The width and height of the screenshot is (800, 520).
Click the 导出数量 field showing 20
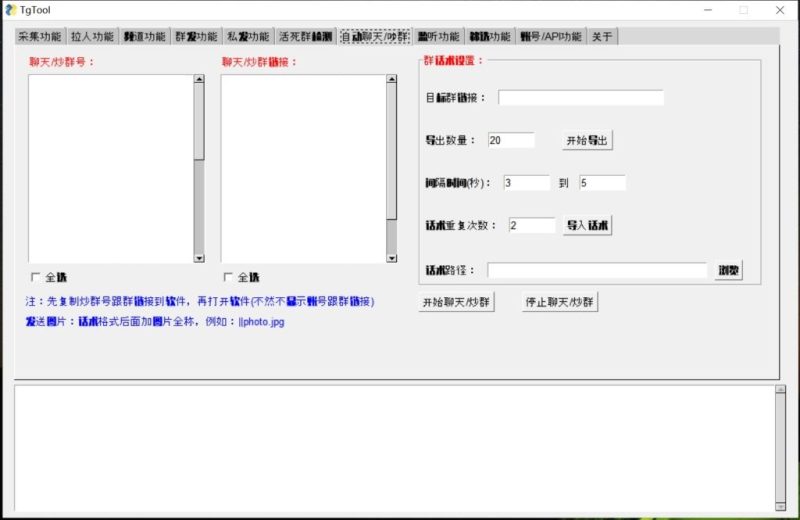(511, 140)
